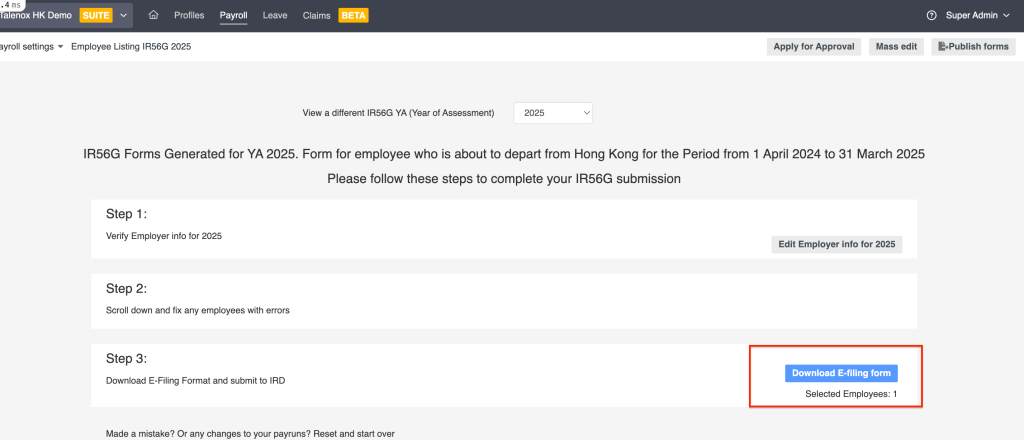Click the yellow SUITE badge

pyautogui.click(x=96, y=16)
